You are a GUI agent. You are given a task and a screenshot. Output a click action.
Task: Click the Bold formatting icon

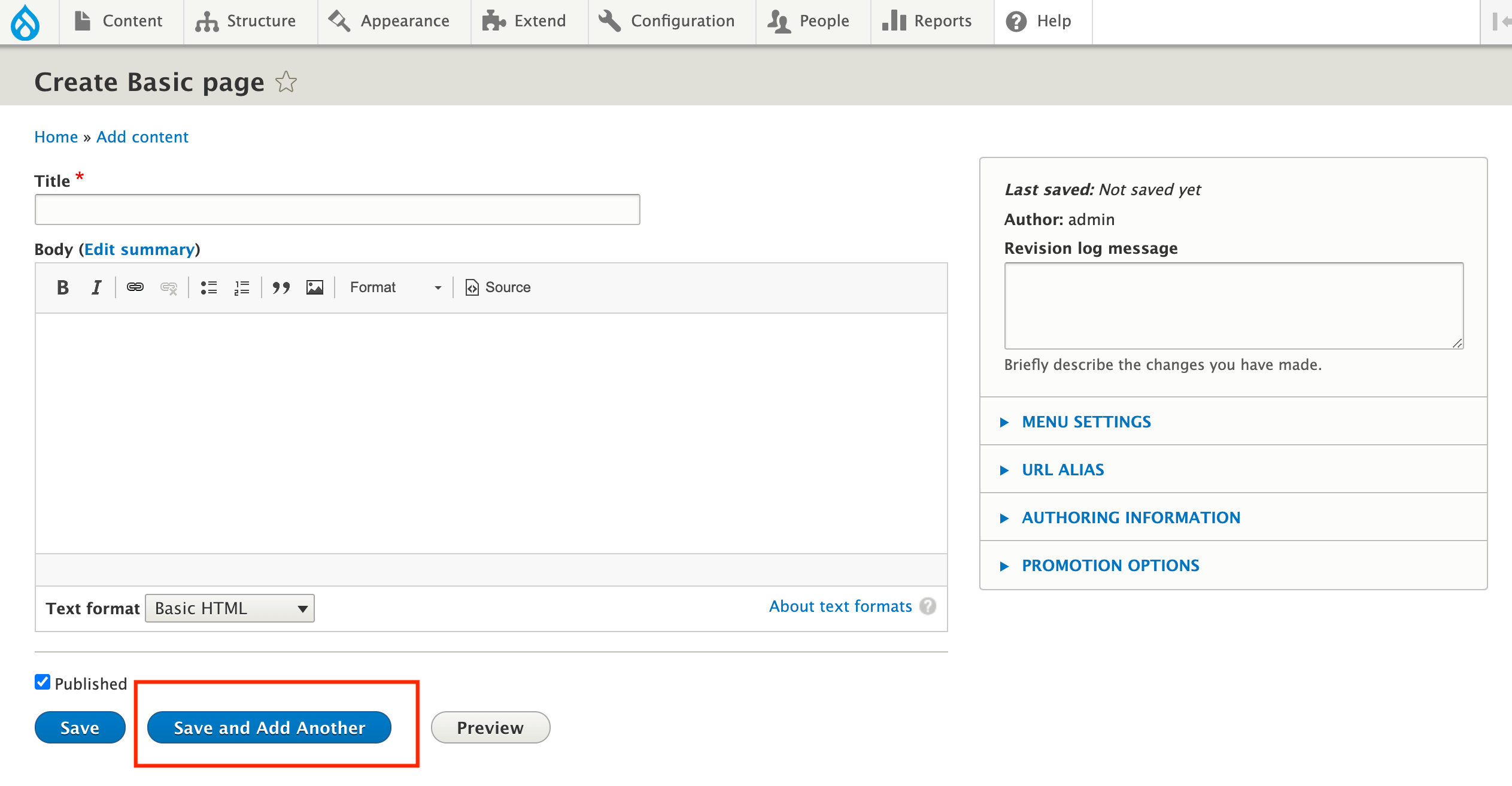[62, 287]
